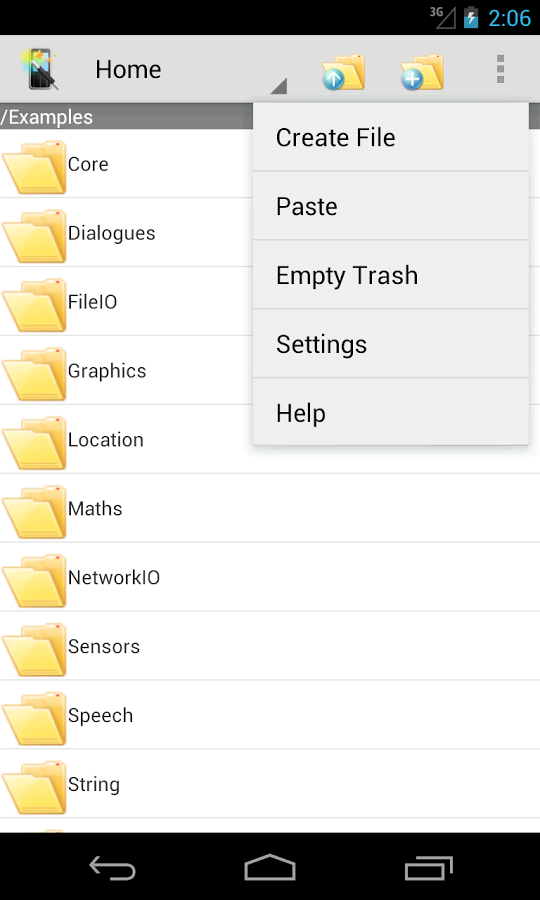Click the up-one-folder icon
Image resolution: width=540 pixels, height=900 pixels.
(343, 72)
